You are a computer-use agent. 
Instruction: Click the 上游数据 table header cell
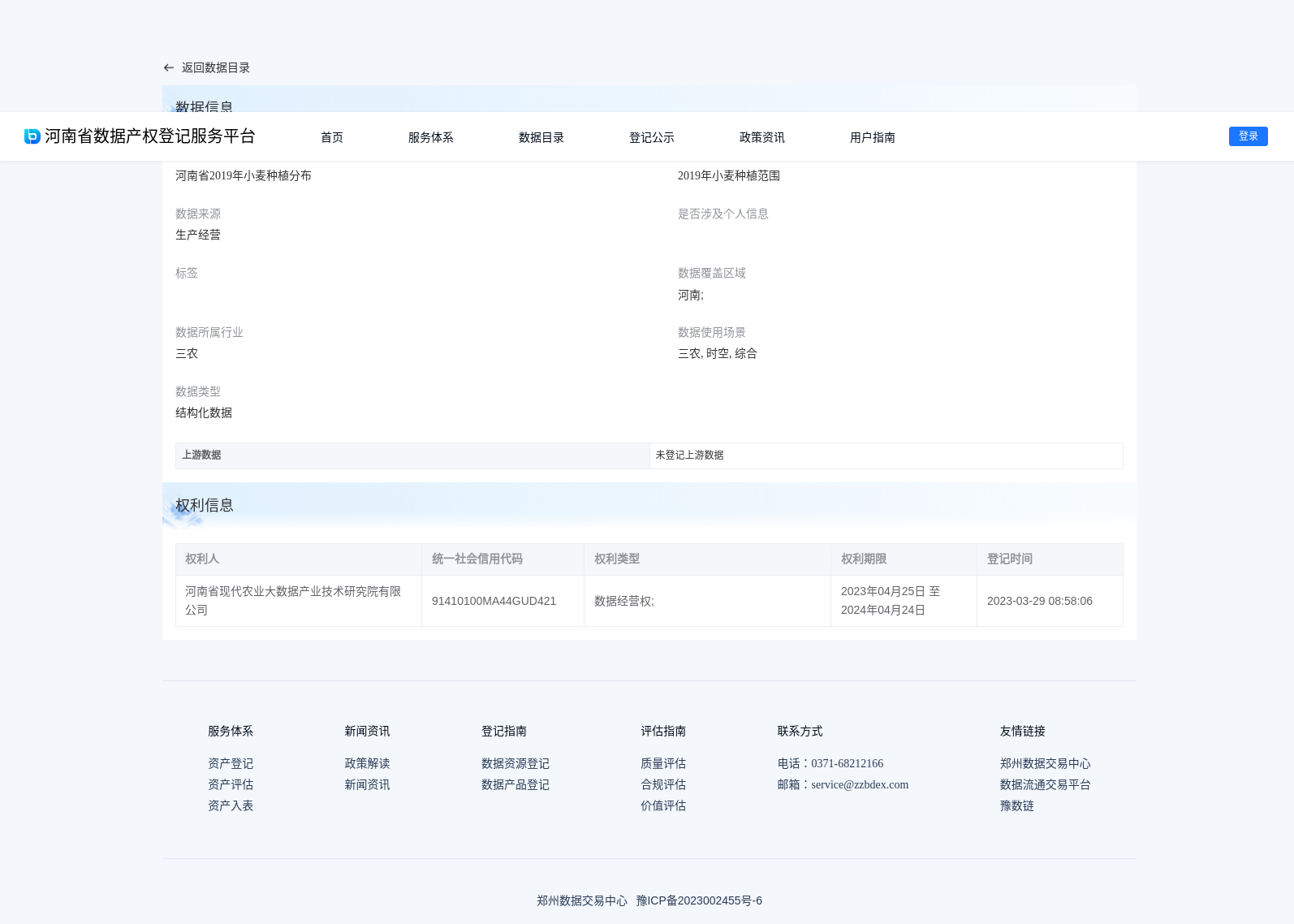pyautogui.click(x=412, y=456)
